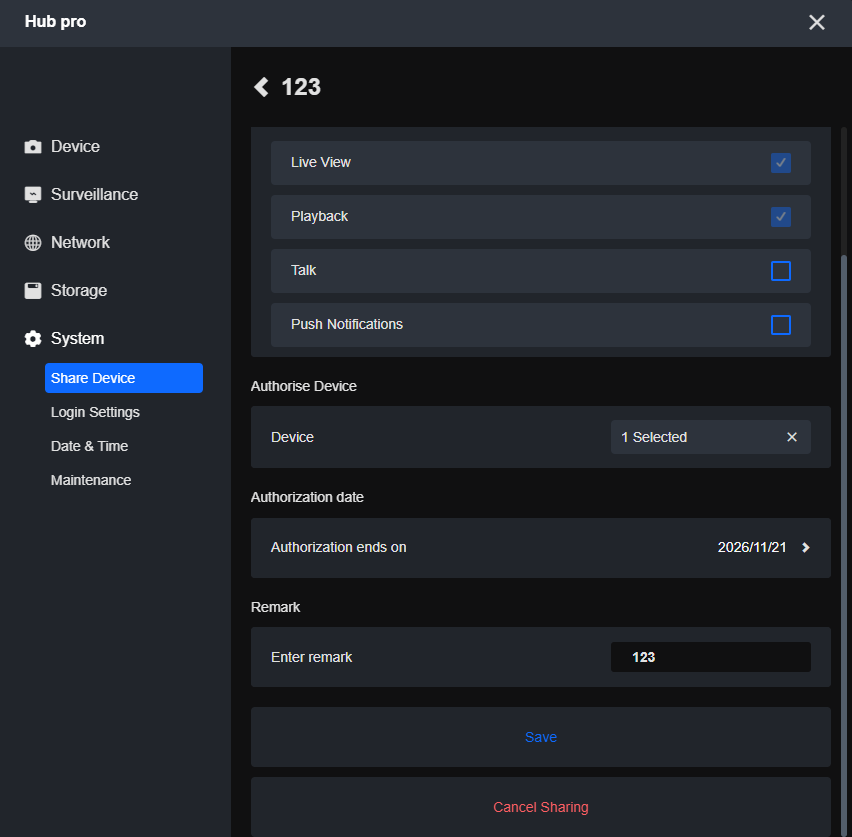This screenshot has height=837, width=852.
Task: Click the System gear icon
Action: (x=33, y=339)
